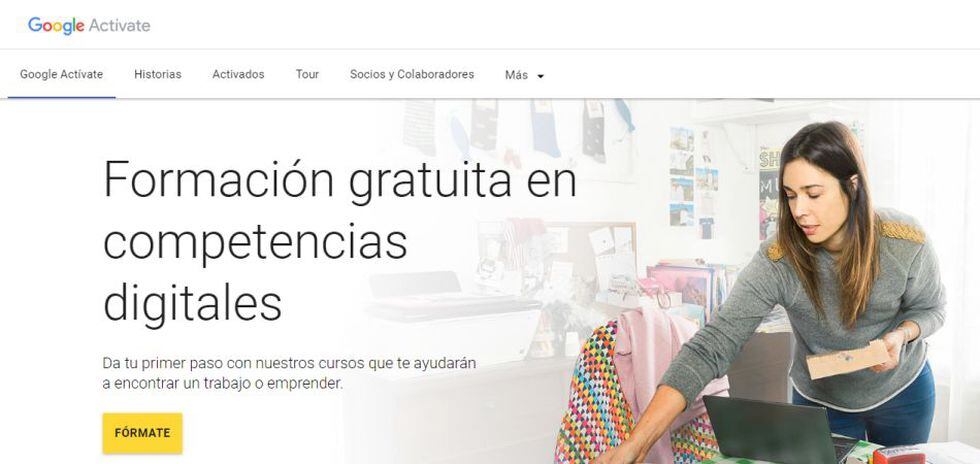Select the Google Activate tab
980x464 pixels.
point(61,74)
